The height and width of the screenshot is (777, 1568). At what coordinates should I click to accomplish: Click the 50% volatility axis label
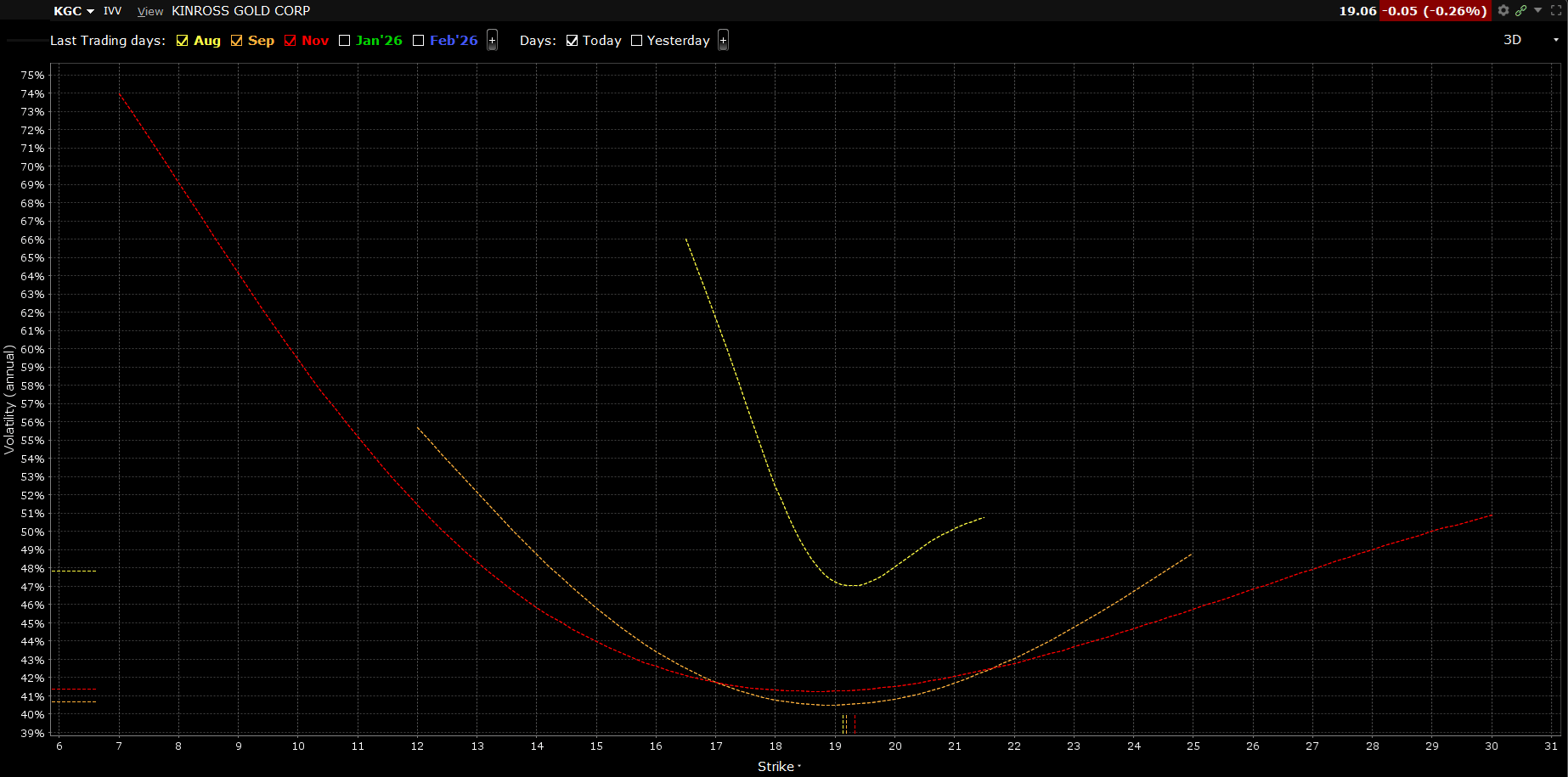[x=33, y=532]
